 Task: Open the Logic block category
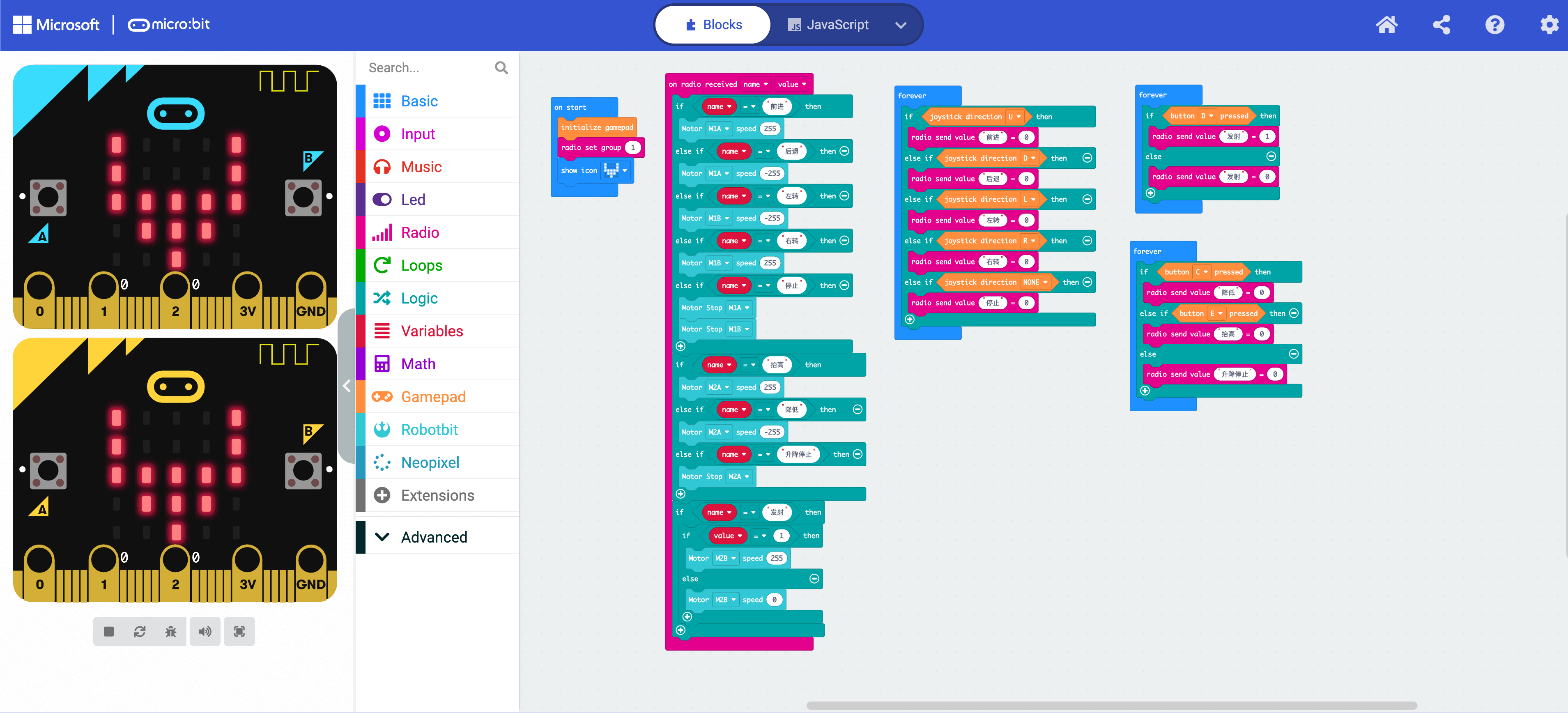click(437, 298)
